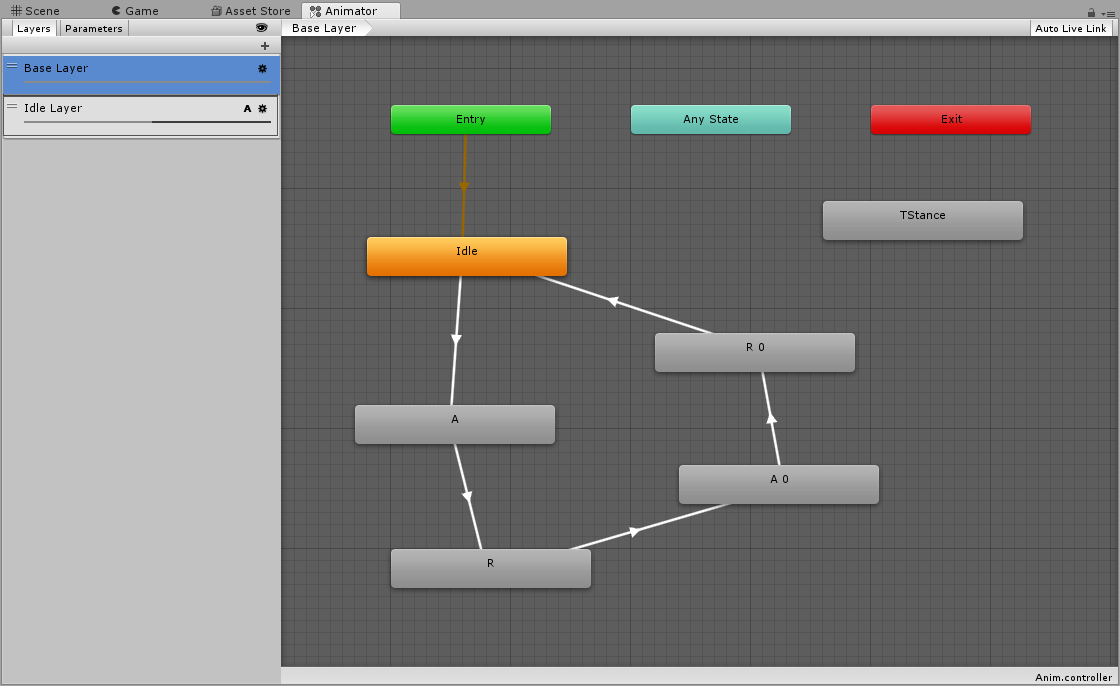
Task: Select the Any State node
Action: pyautogui.click(x=710, y=119)
